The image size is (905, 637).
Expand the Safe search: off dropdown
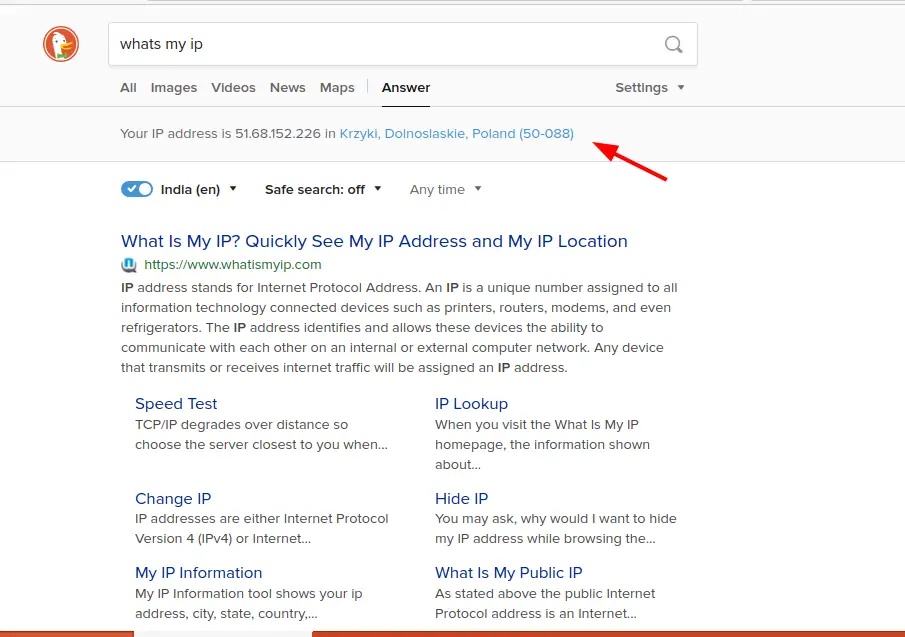tap(323, 189)
